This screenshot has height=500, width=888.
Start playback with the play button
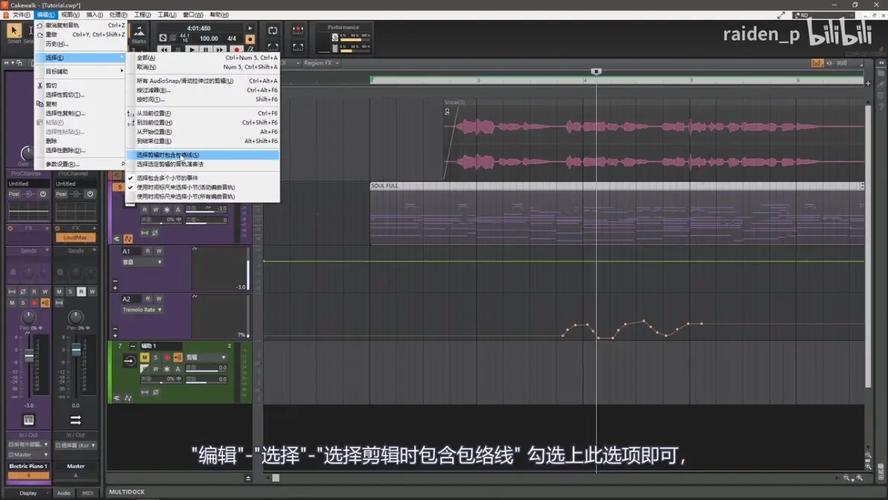[191, 50]
